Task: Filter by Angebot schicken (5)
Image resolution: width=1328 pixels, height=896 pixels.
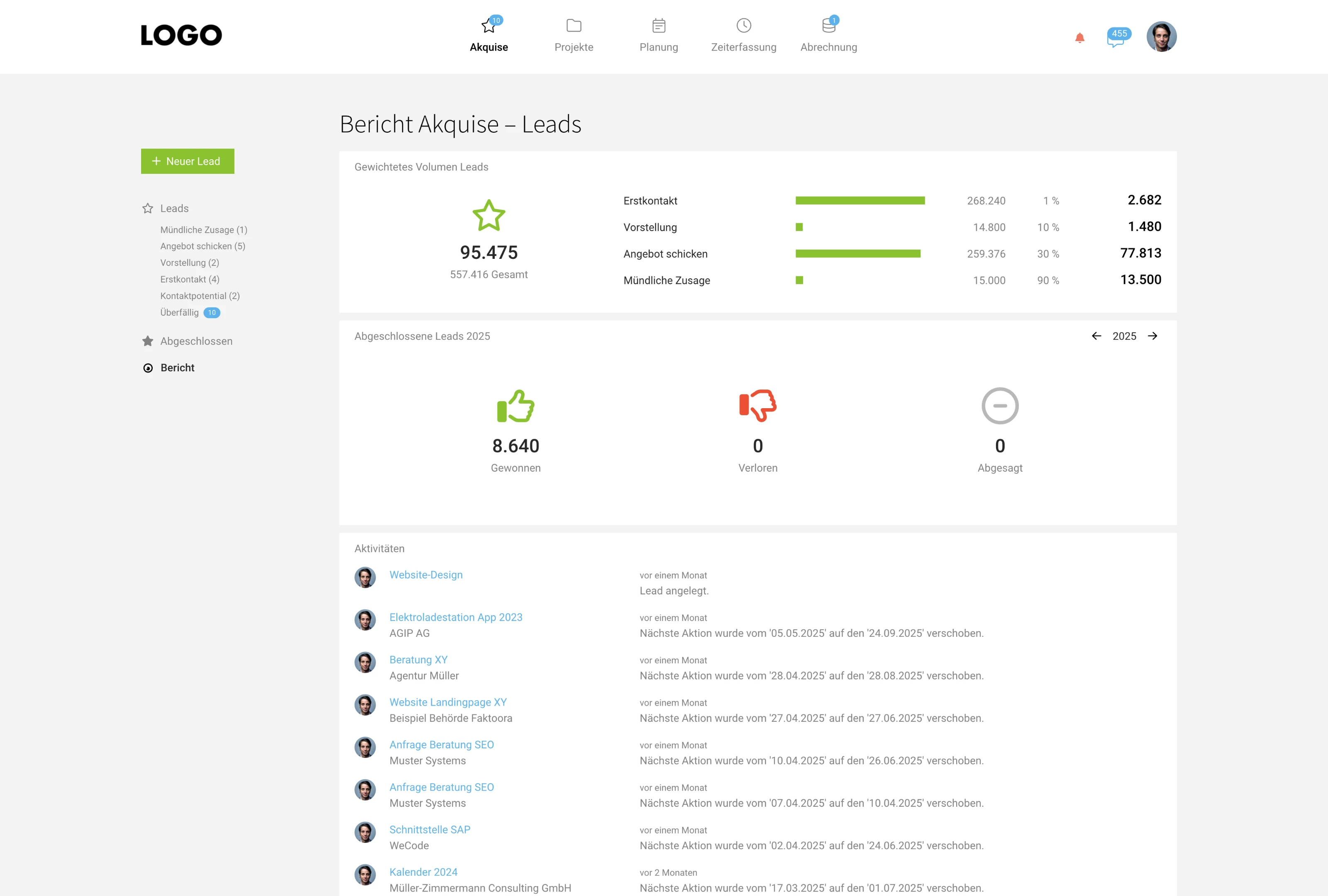Action: (x=202, y=246)
